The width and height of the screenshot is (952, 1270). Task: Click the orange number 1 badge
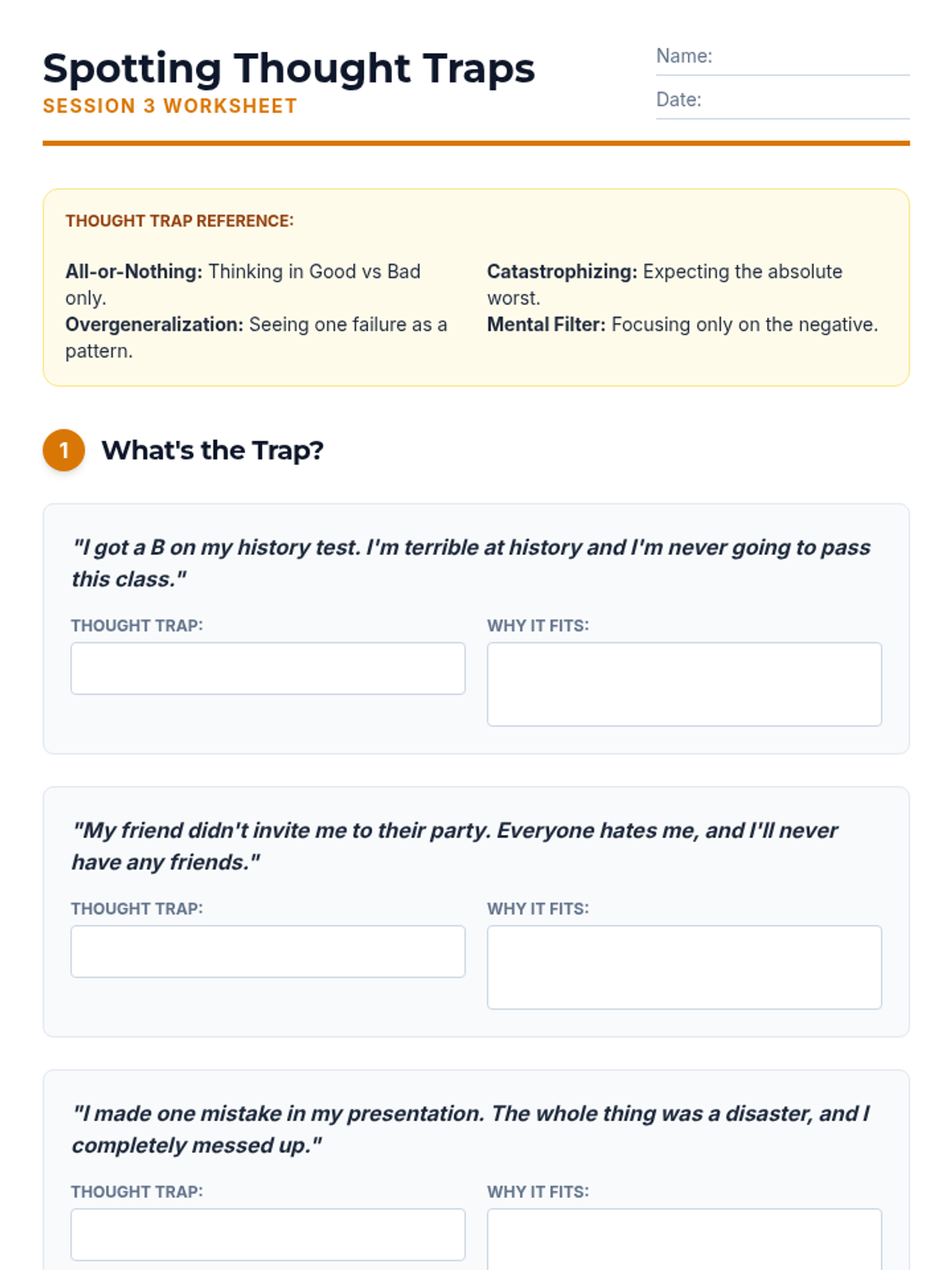pos(63,450)
